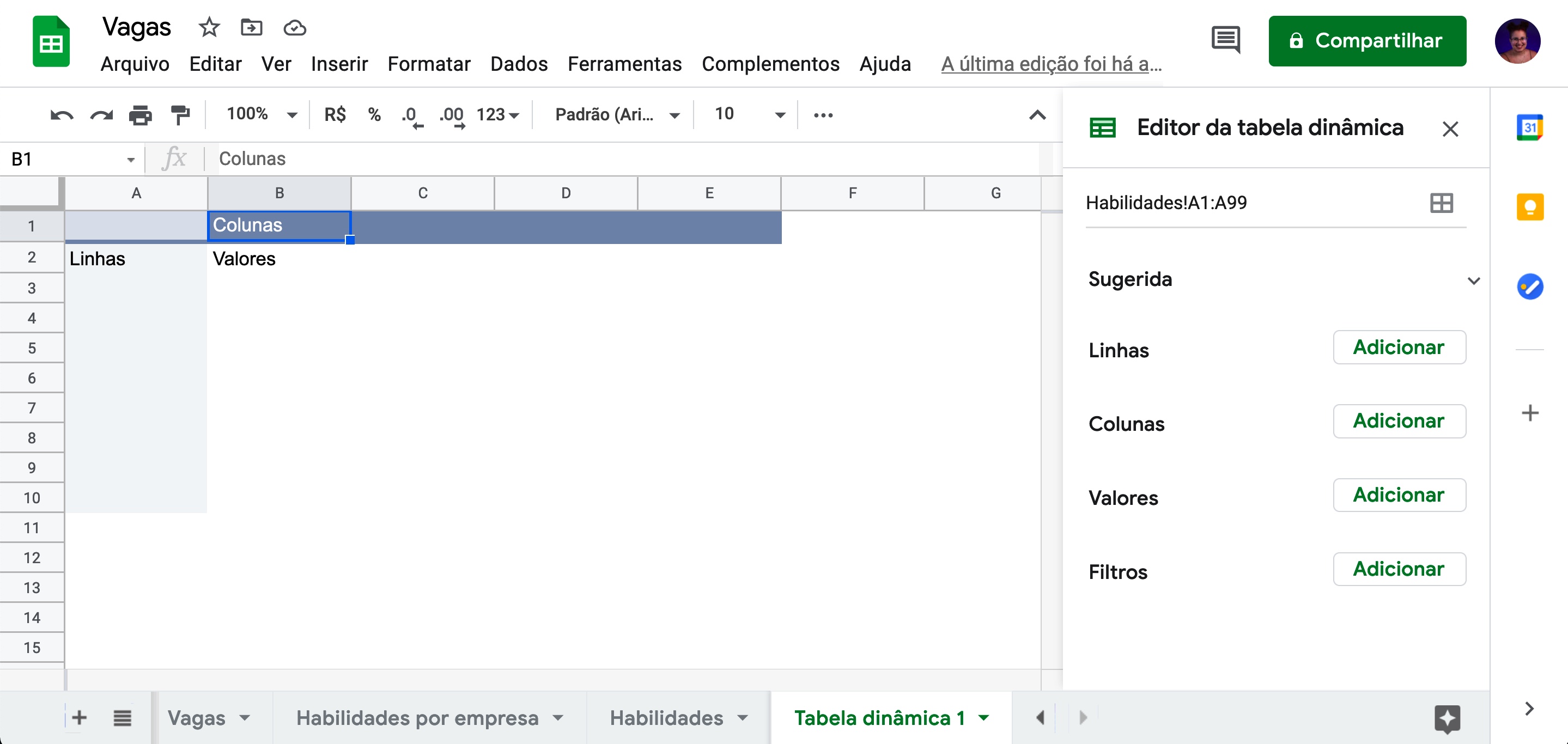1568x744 pixels.
Task: Star the Vagas document
Action: (209, 27)
